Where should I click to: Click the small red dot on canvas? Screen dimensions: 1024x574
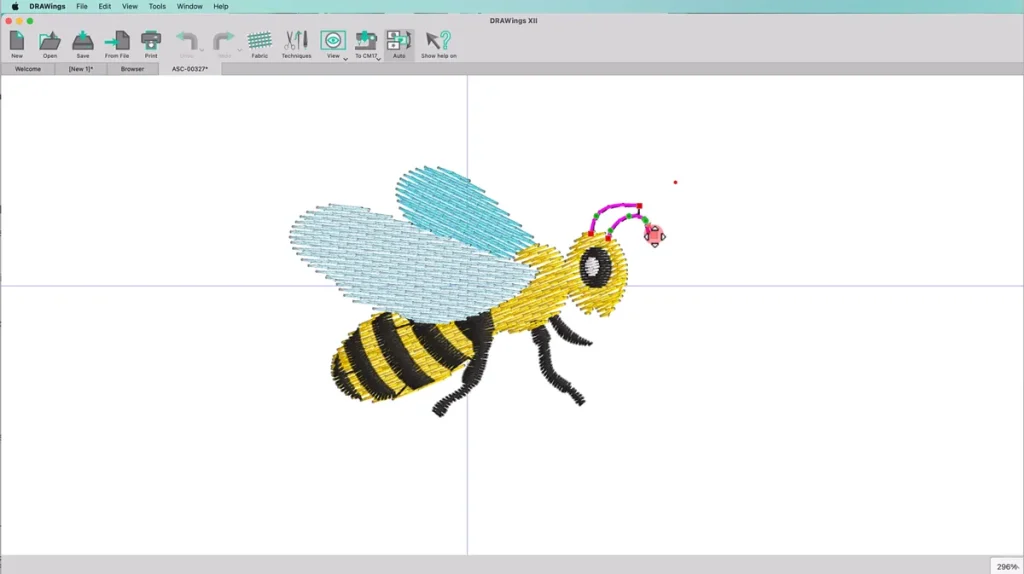[x=675, y=182]
